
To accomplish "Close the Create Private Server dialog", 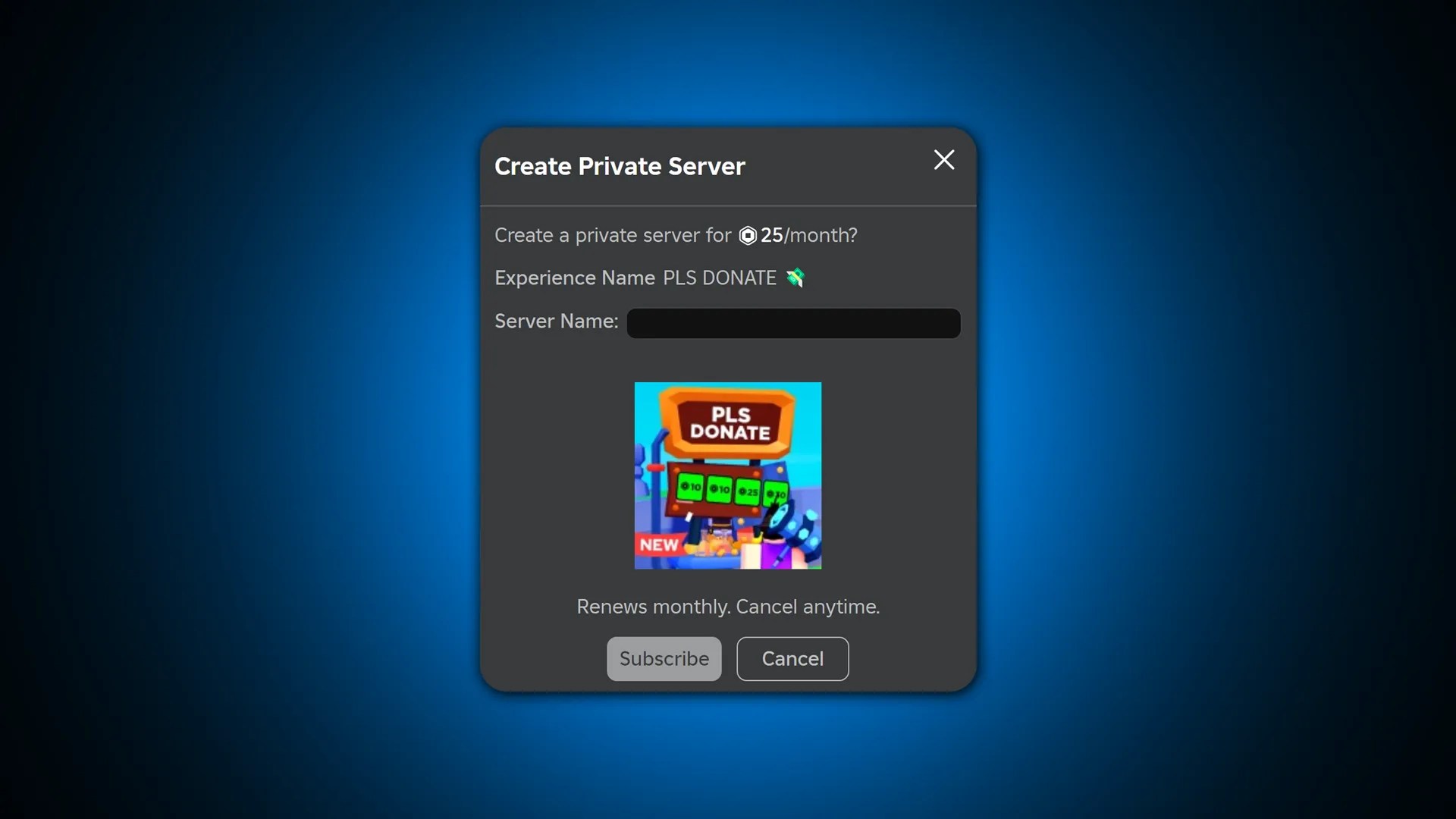I will (x=943, y=160).
